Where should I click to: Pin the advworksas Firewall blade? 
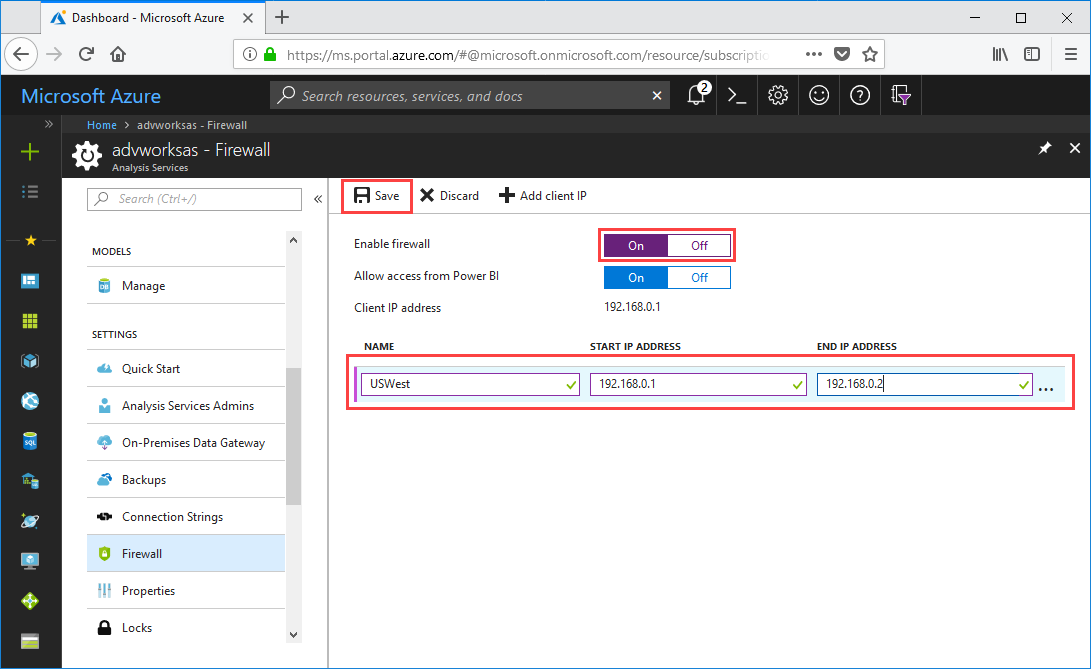point(1044,148)
